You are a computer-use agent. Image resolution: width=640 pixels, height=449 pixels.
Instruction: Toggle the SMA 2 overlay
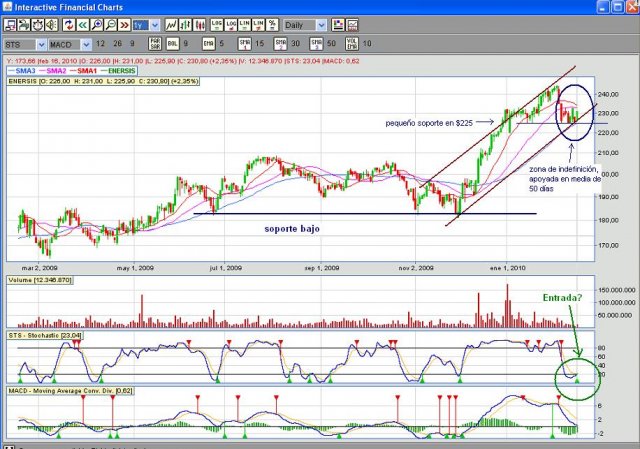pos(281,44)
